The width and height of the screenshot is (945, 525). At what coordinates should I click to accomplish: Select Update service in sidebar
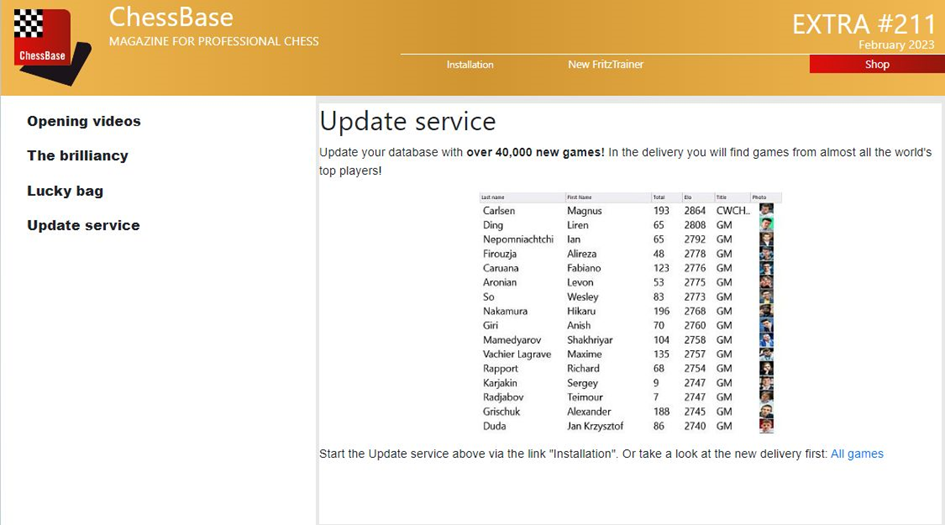point(83,225)
